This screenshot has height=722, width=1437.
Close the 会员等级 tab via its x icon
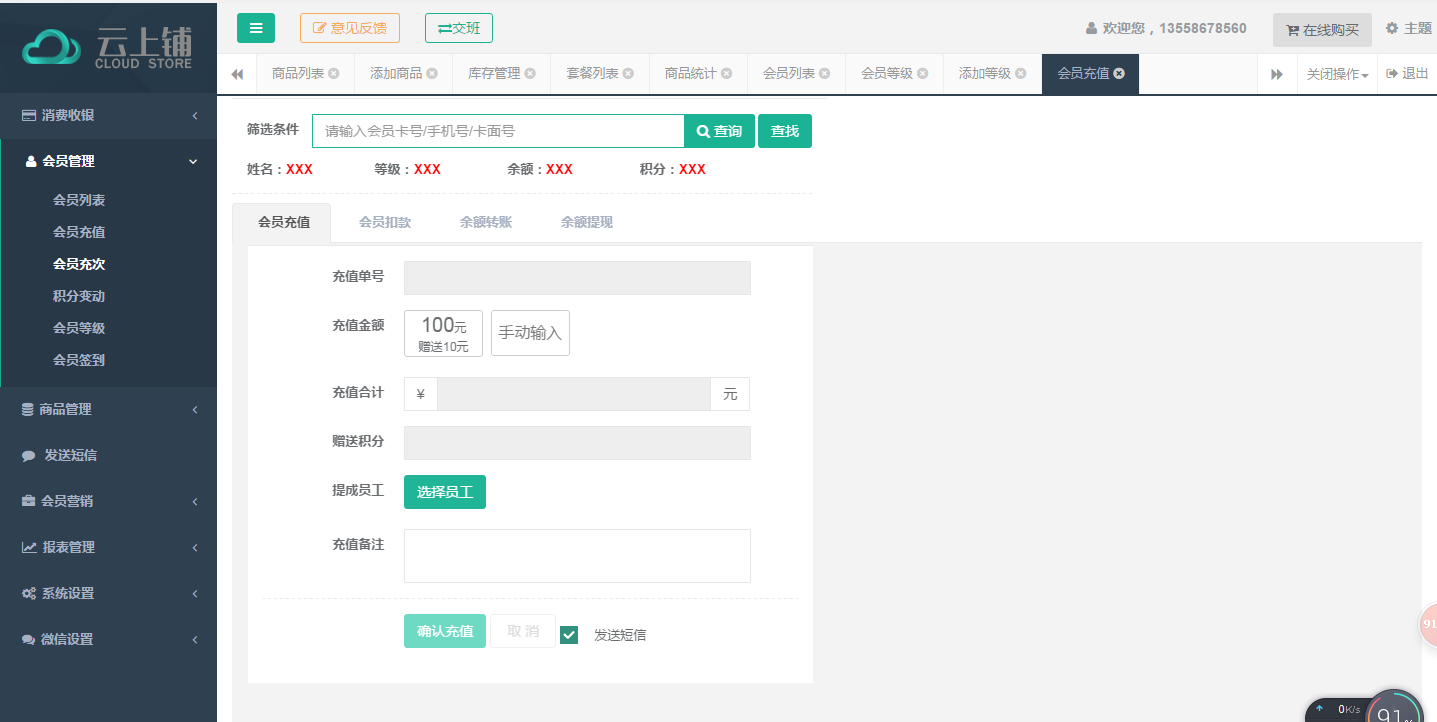[922, 74]
